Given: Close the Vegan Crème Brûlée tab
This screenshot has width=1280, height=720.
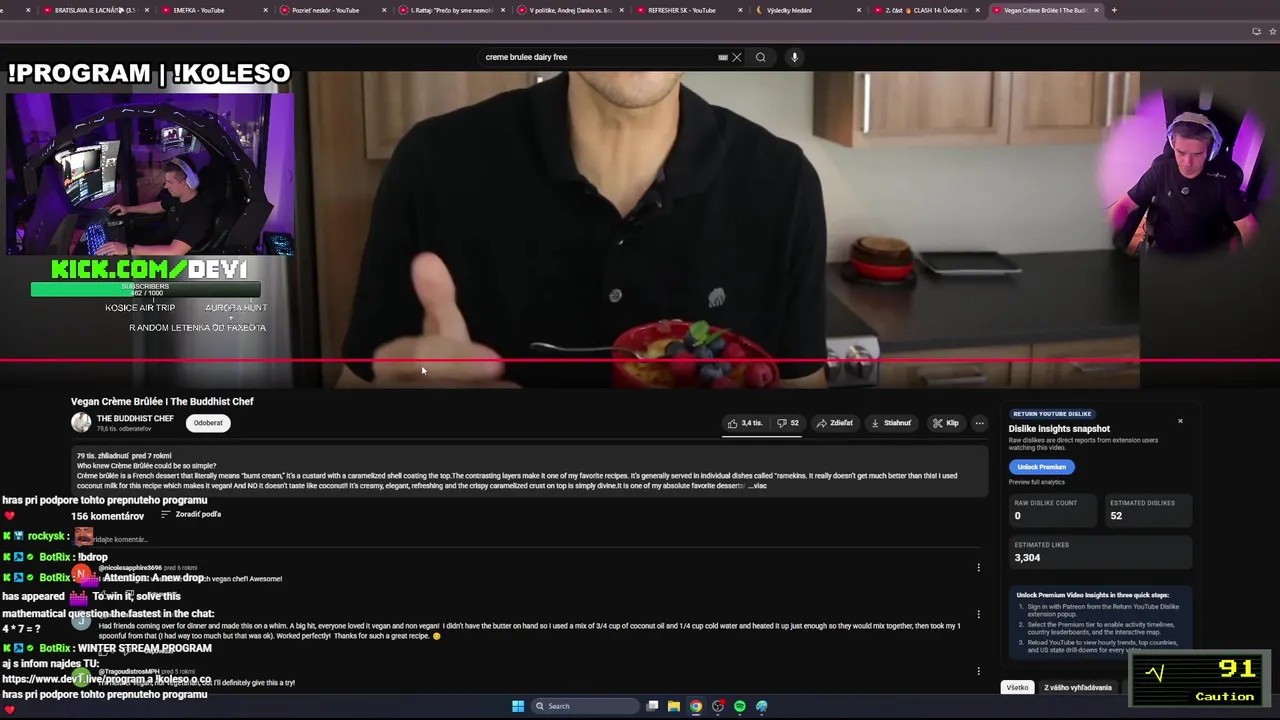Looking at the screenshot, I should click(x=1097, y=10).
